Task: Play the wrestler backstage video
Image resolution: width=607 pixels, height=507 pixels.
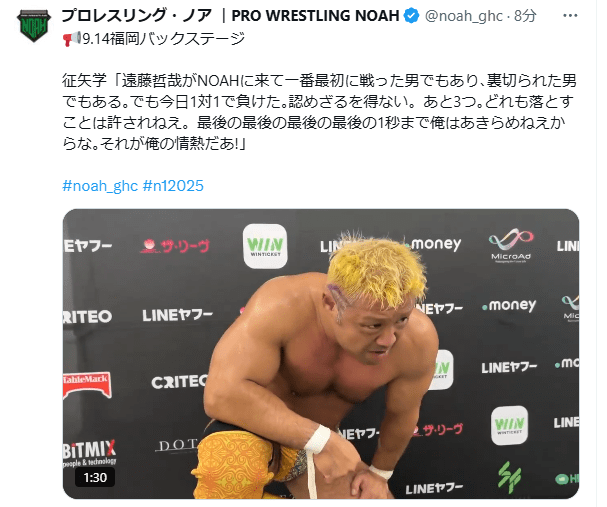Action: pos(321,353)
